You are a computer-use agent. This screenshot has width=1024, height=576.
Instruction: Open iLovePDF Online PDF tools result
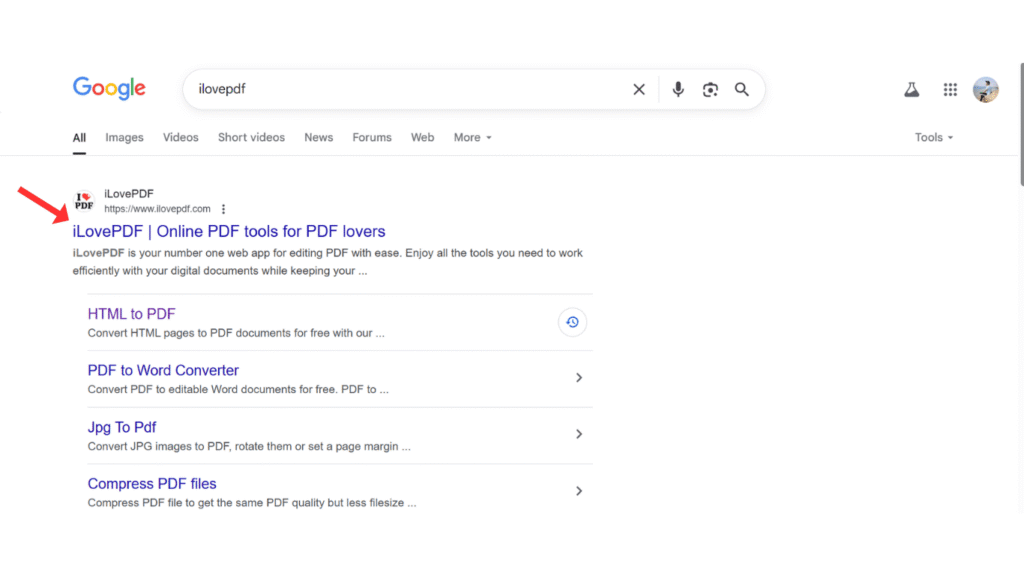click(x=229, y=231)
